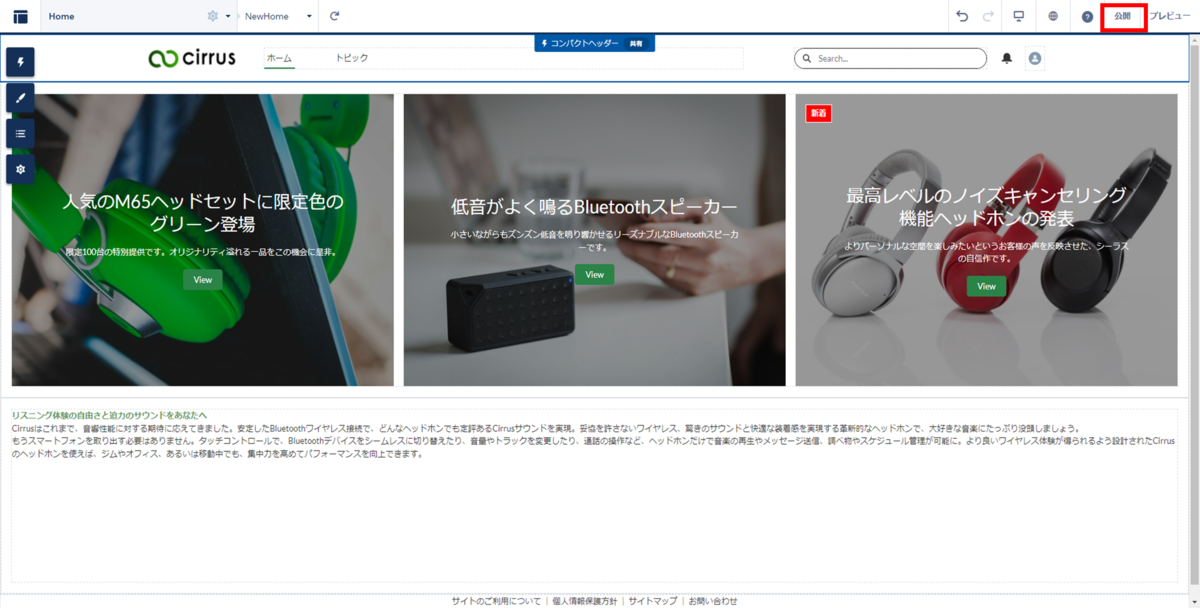The width and height of the screenshot is (1200, 608).
Task: Click the page settings gear icon
Action: (x=212, y=16)
